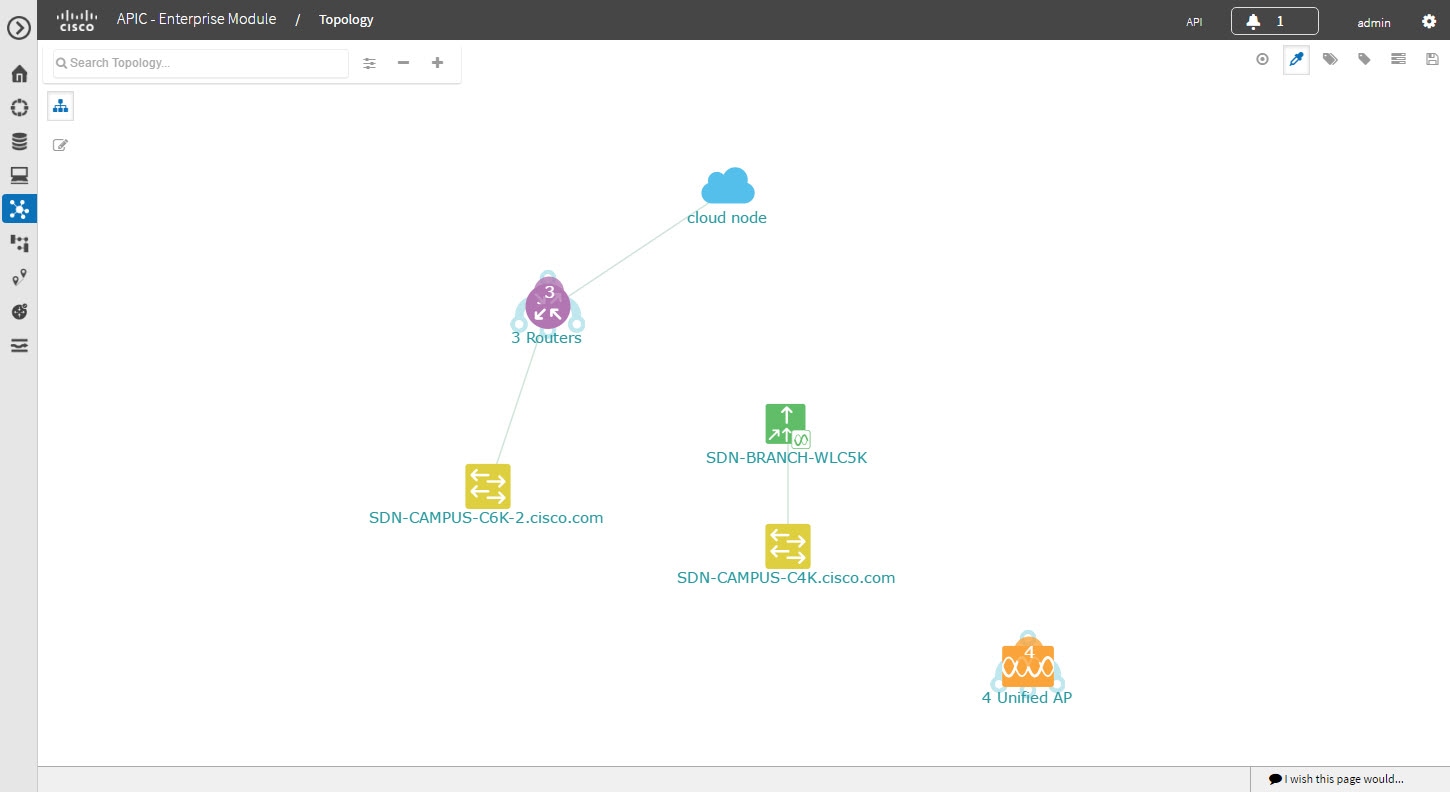The height and width of the screenshot is (792, 1450).
Task: Open the multiple tags icon in the top toolbar
Action: 1330,59
